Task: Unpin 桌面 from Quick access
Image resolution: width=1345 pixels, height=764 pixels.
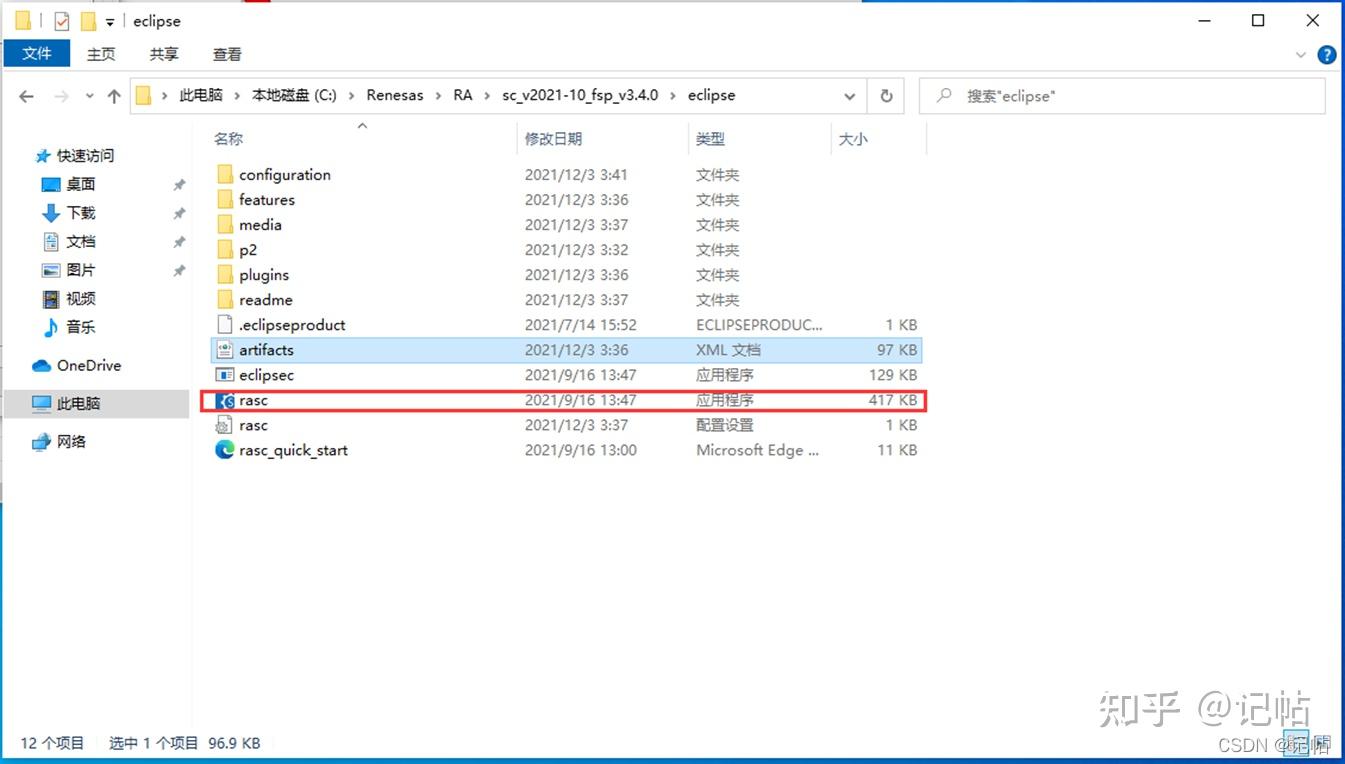Action: click(x=180, y=184)
